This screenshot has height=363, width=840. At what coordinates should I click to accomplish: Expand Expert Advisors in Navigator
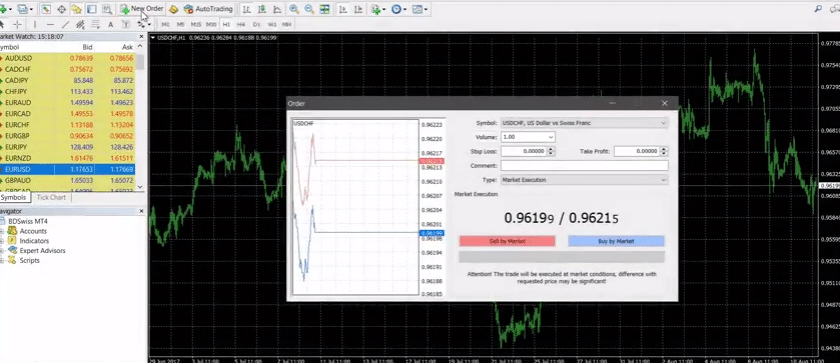2,251
